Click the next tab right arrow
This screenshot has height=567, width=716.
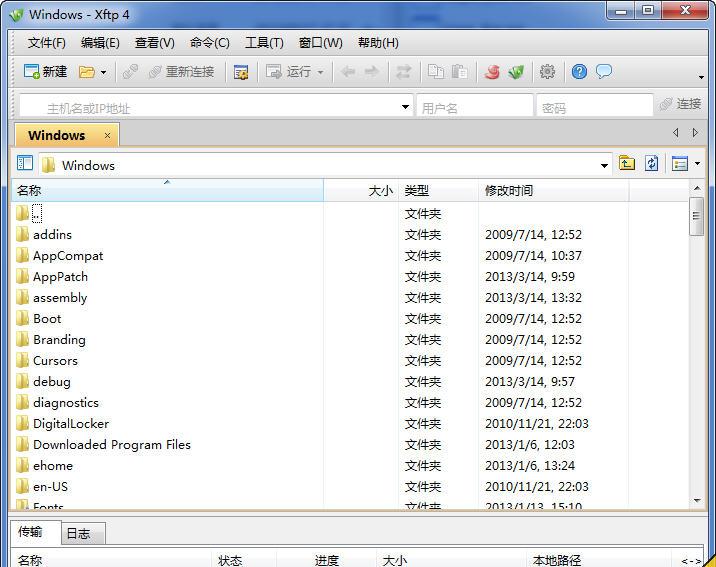coord(695,133)
